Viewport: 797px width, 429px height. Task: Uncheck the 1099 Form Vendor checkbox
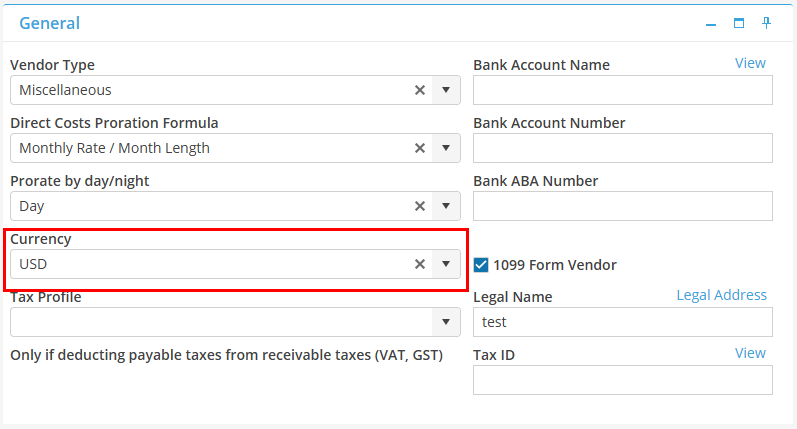click(x=481, y=265)
